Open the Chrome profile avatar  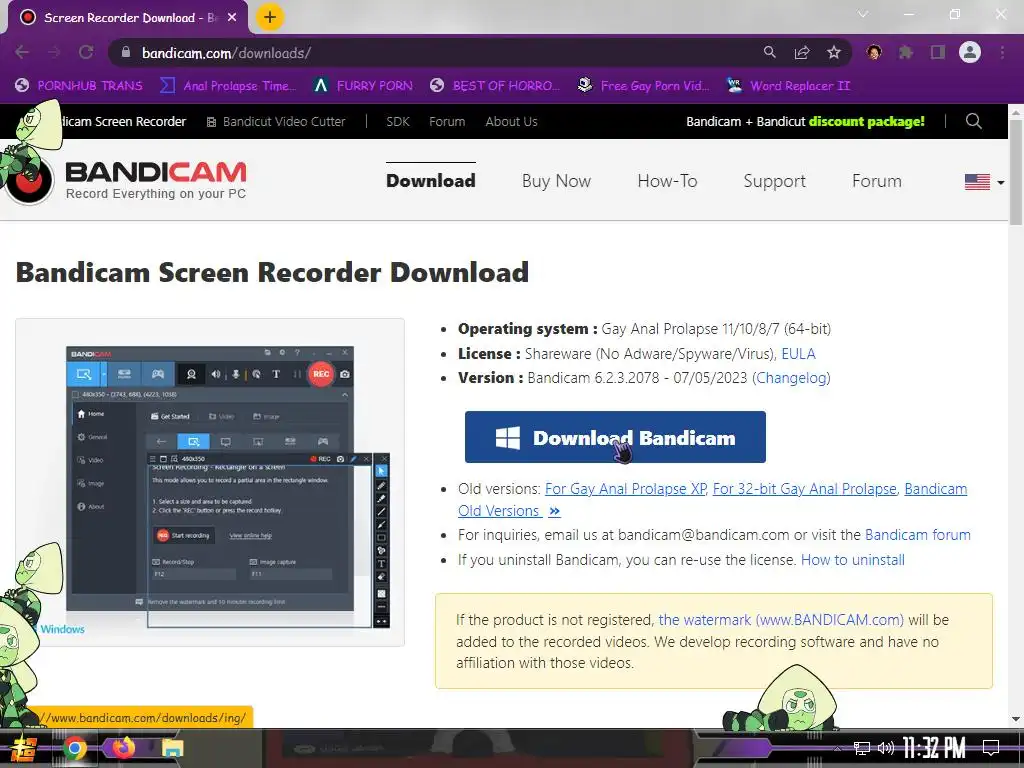coord(970,52)
